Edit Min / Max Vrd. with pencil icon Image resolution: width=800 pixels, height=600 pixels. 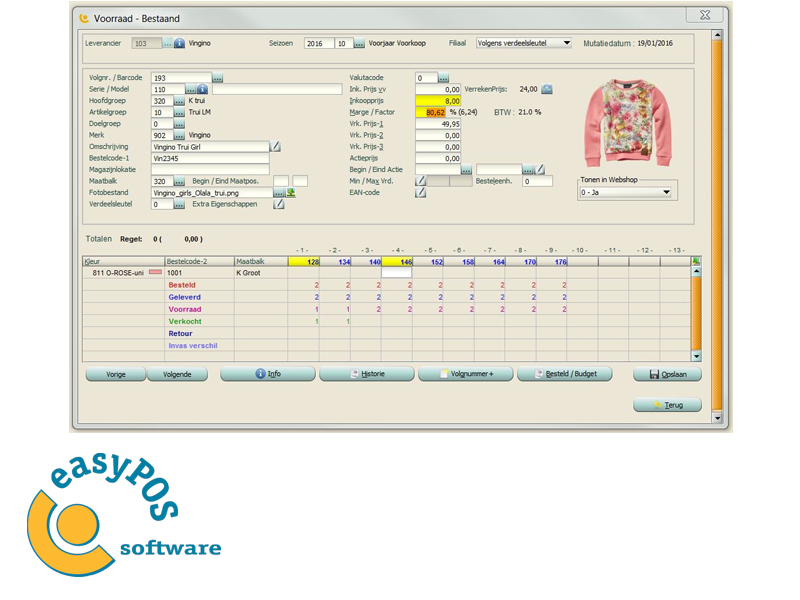[x=420, y=181]
